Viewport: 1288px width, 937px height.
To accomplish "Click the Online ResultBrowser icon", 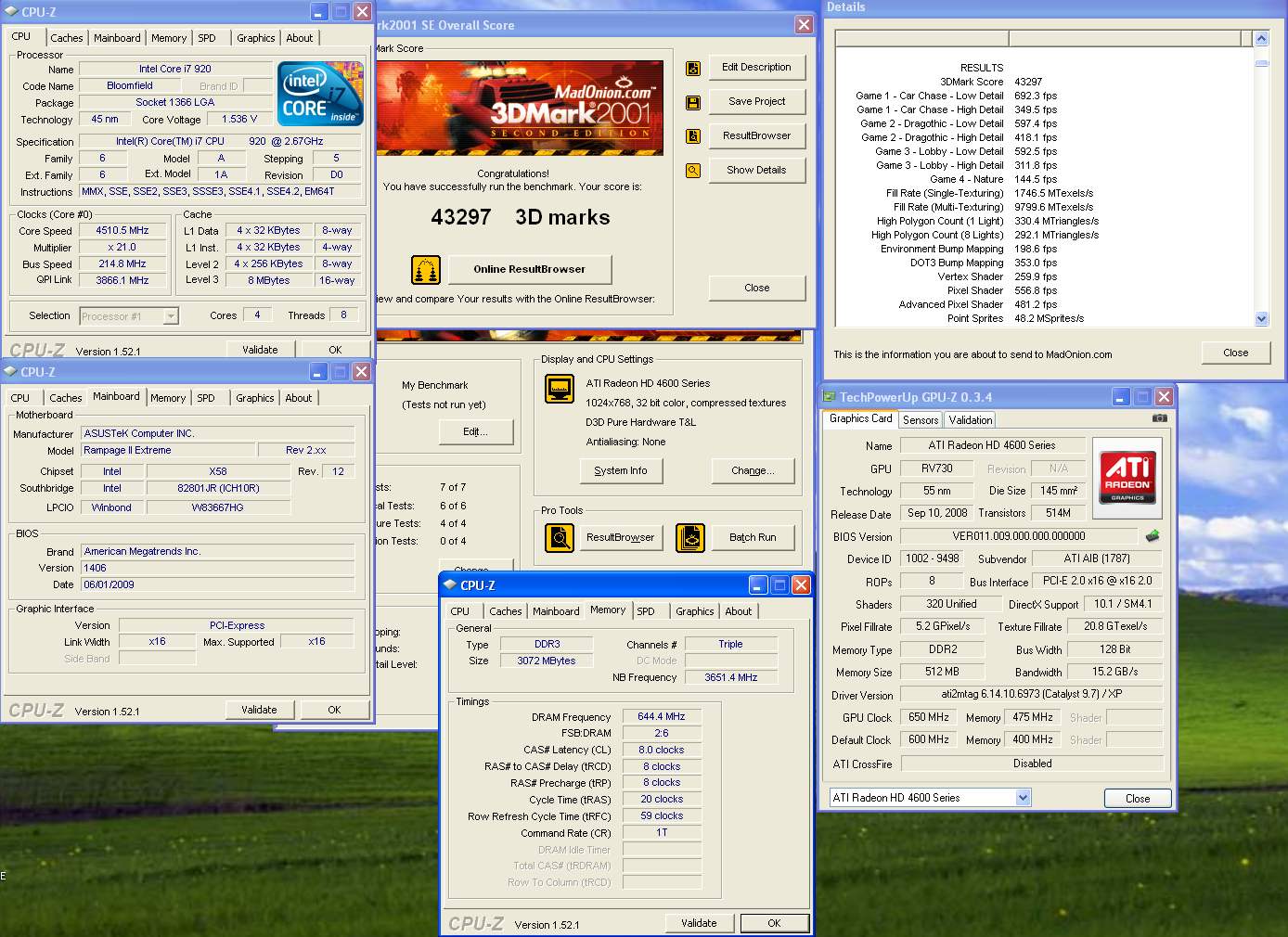I will tap(426, 270).
